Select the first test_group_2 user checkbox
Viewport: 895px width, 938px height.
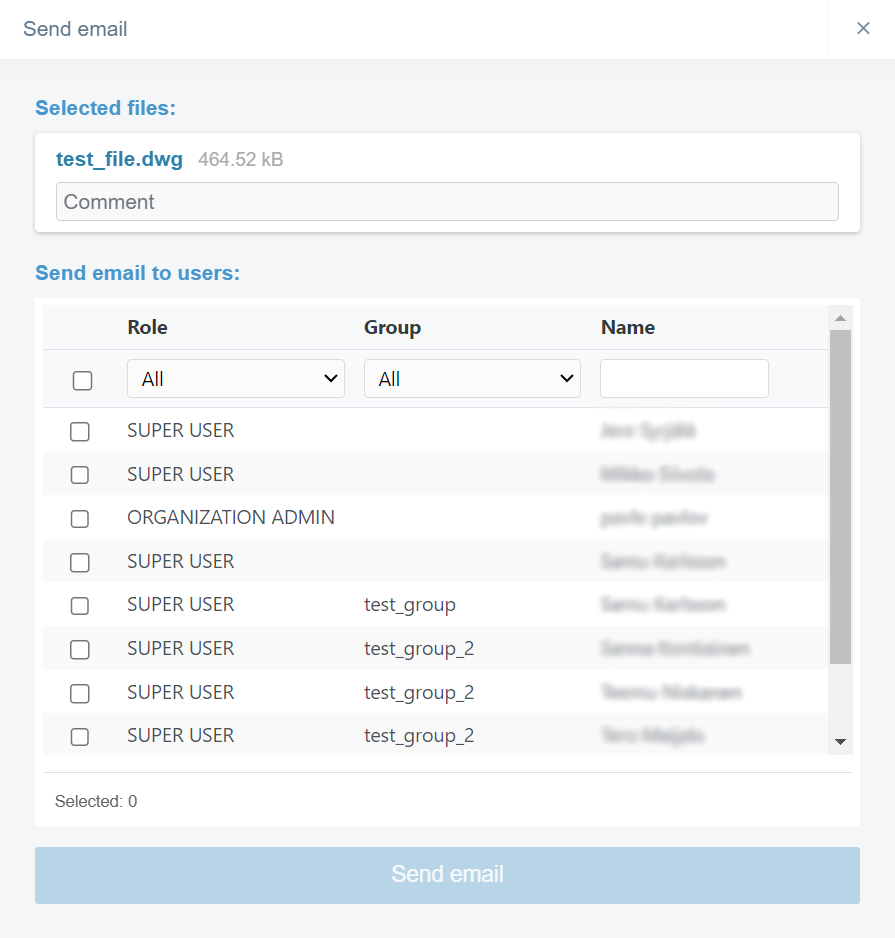click(80, 650)
